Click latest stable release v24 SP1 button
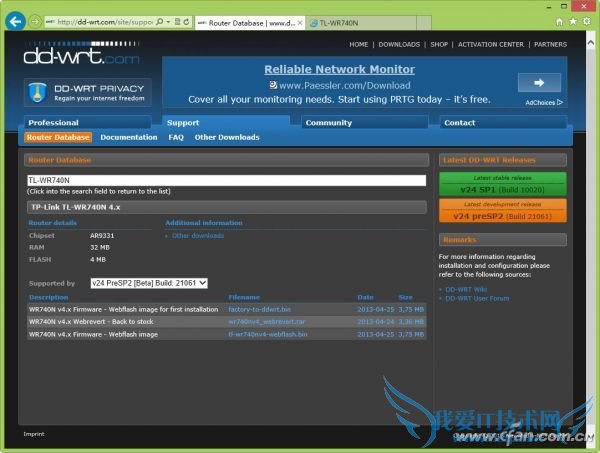The image size is (600, 453). point(502,184)
